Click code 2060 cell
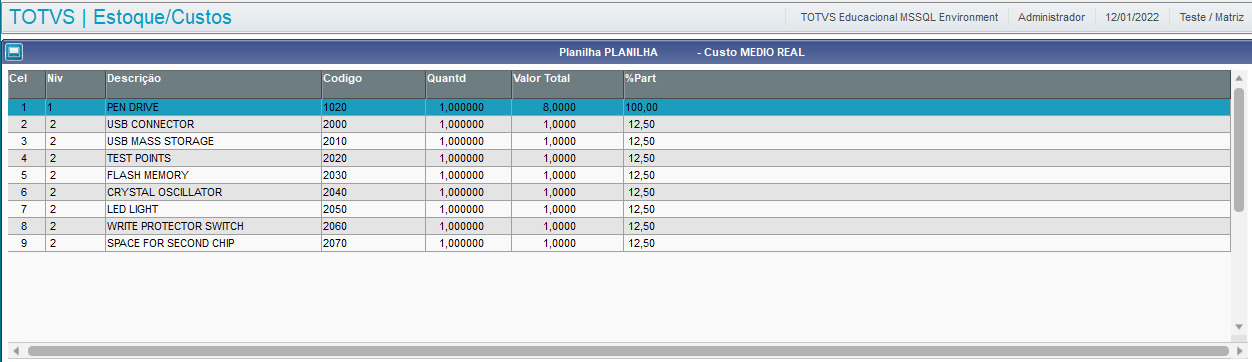 (x=374, y=226)
